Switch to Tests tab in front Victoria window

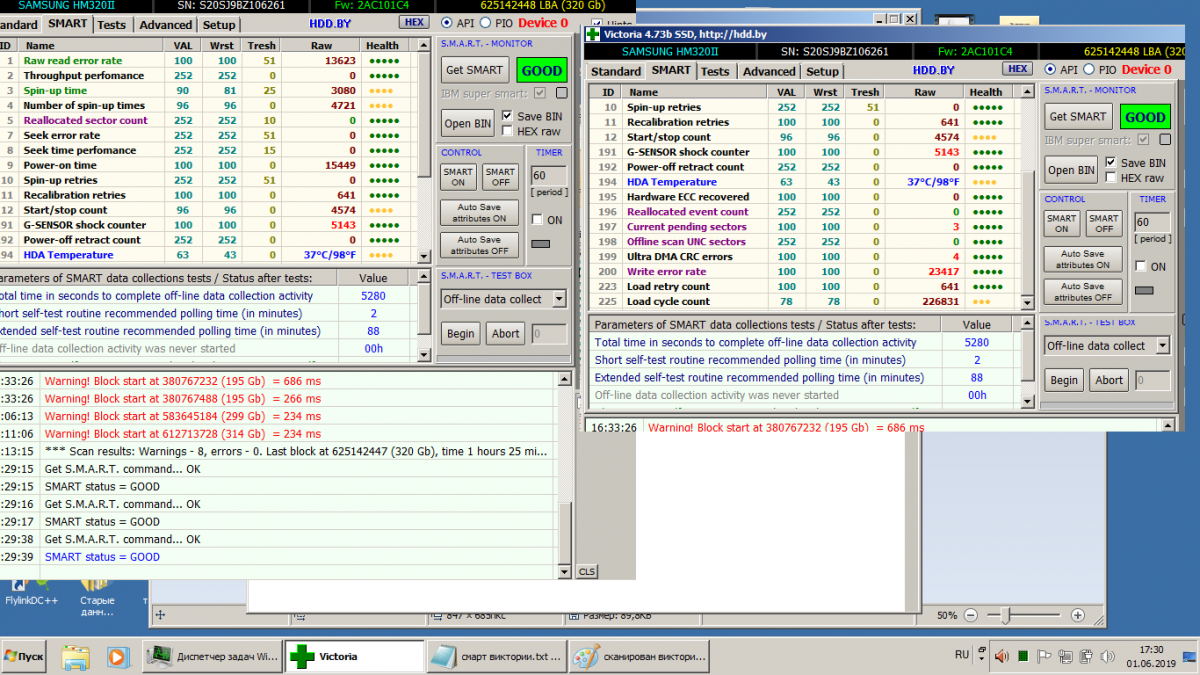[714, 72]
